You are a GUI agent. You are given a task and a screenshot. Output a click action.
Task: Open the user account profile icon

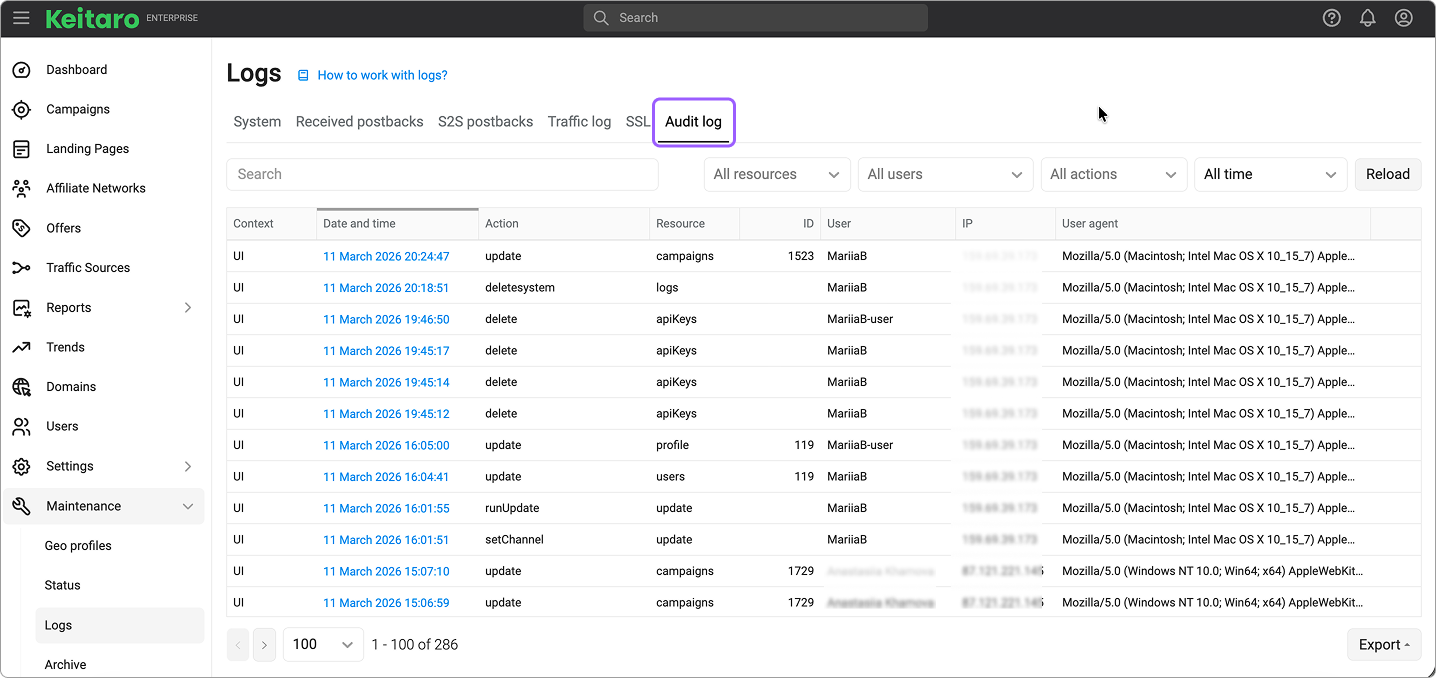click(1403, 18)
